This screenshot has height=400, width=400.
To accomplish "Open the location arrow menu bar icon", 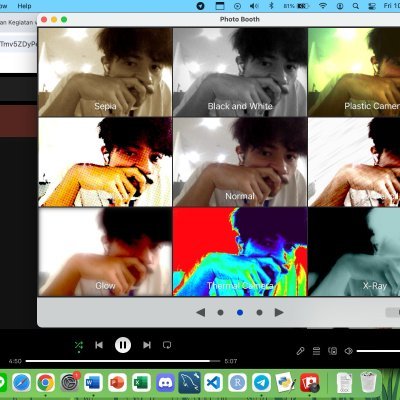I will 200,6.
